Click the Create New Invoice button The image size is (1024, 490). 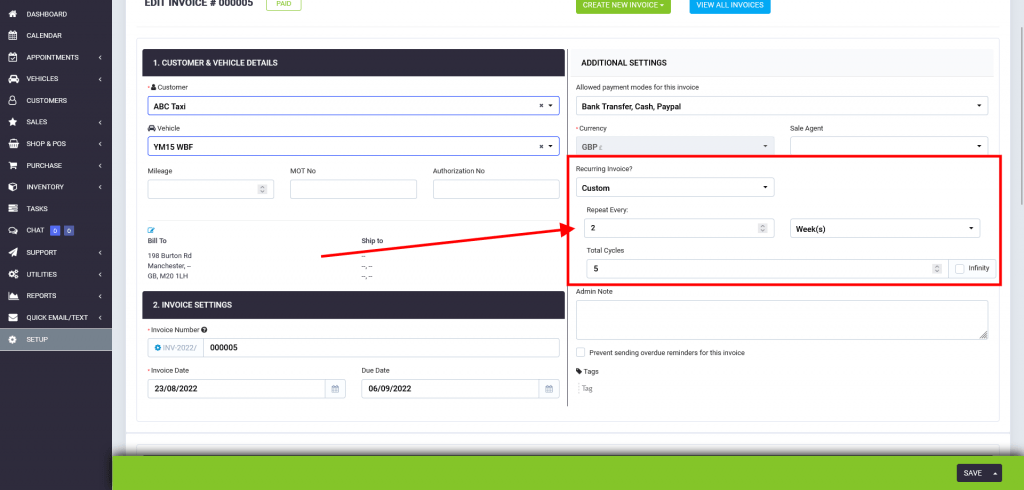622,6
